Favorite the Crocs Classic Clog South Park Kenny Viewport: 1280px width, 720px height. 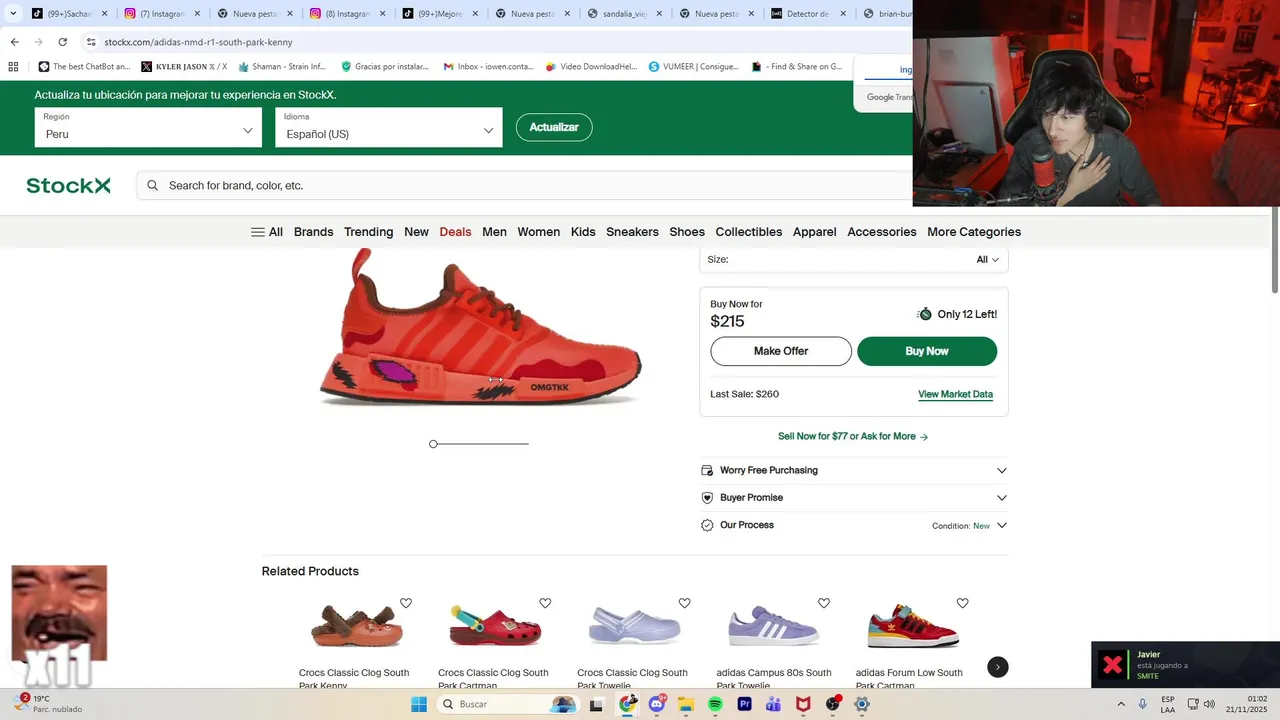406,603
